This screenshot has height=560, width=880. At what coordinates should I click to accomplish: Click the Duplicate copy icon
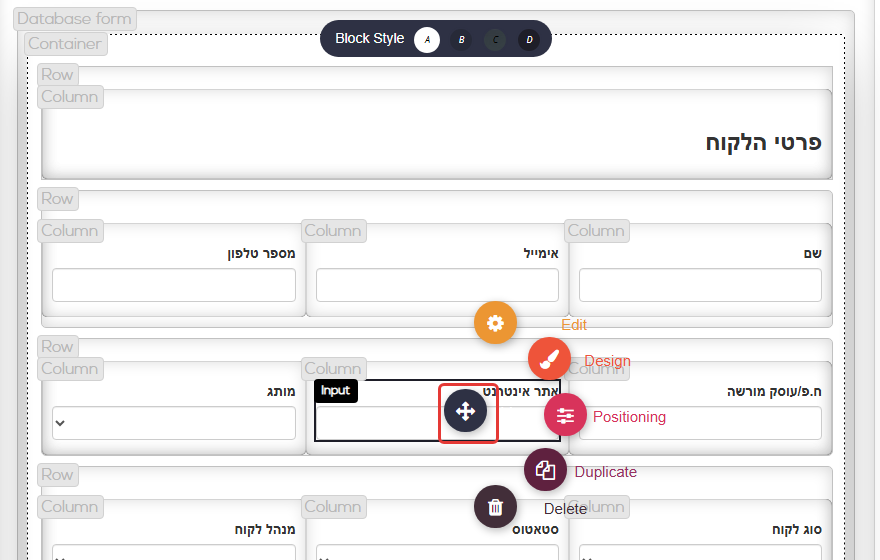(x=545, y=470)
